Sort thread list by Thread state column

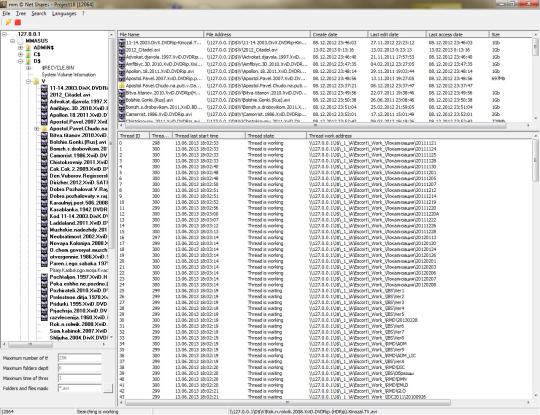tap(276, 136)
